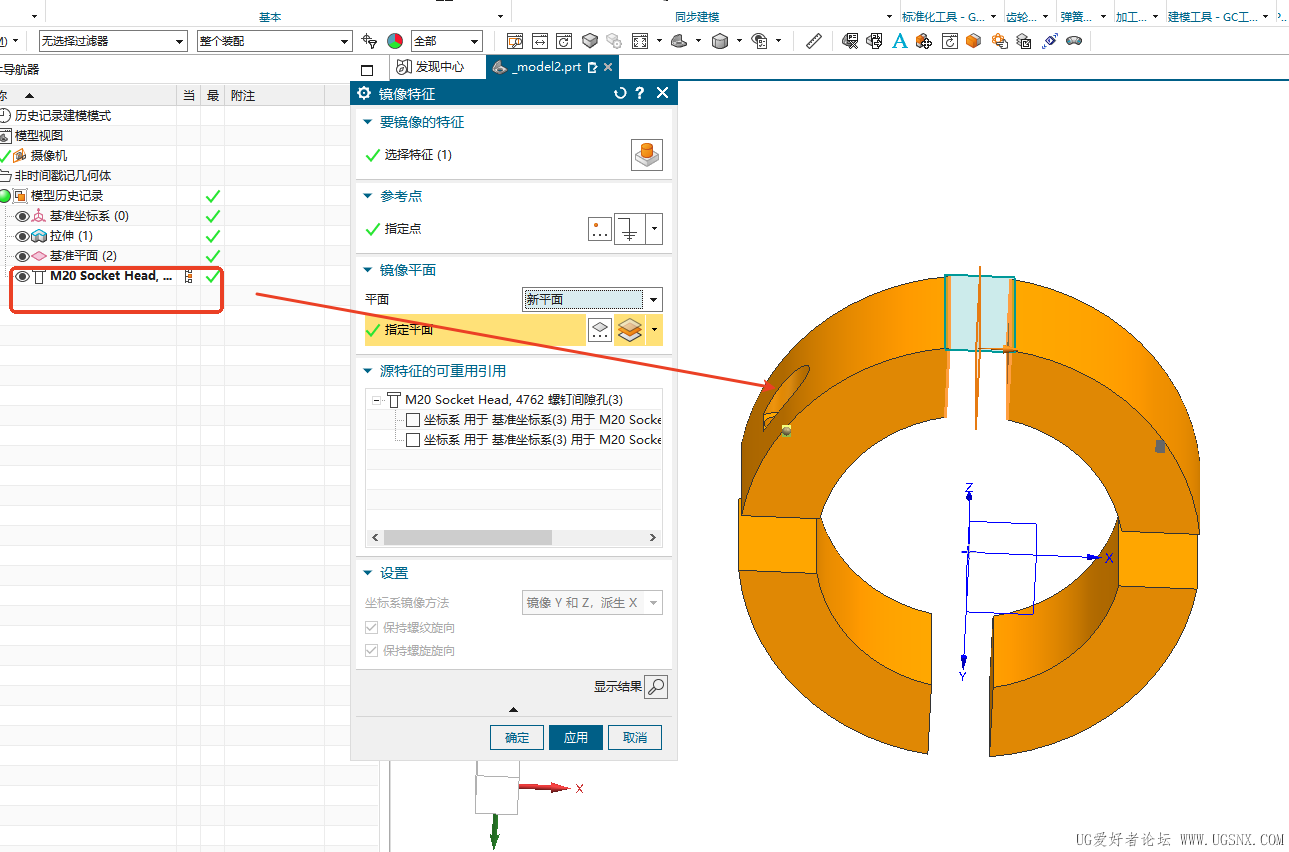The height and width of the screenshot is (852, 1289).
Task: Click the 确定 button
Action: tap(517, 738)
